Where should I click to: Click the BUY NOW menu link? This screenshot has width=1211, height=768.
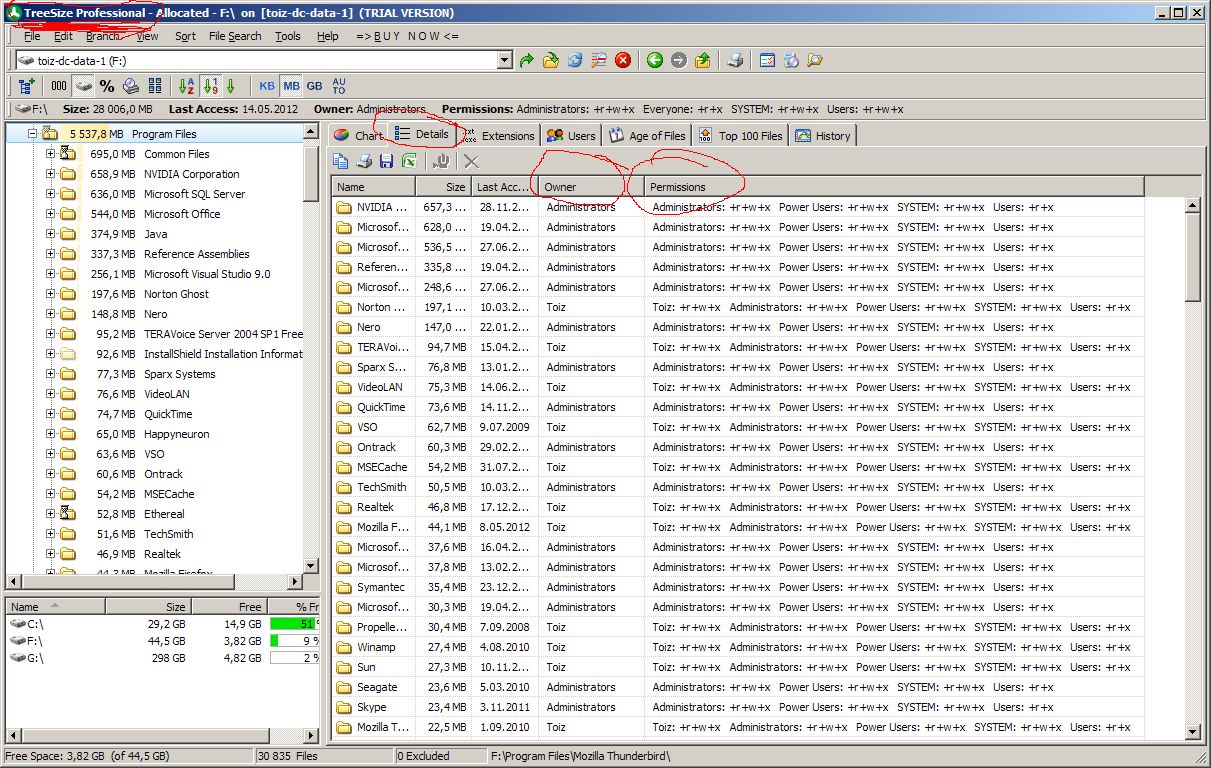point(407,36)
